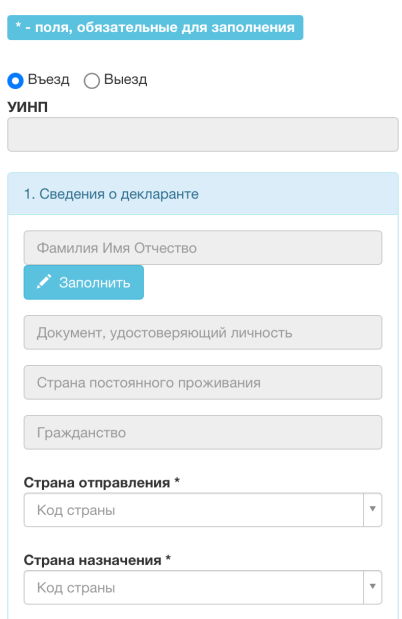
Task: Click the pencil icon on Заполнить button
Action: tap(44, 282)
